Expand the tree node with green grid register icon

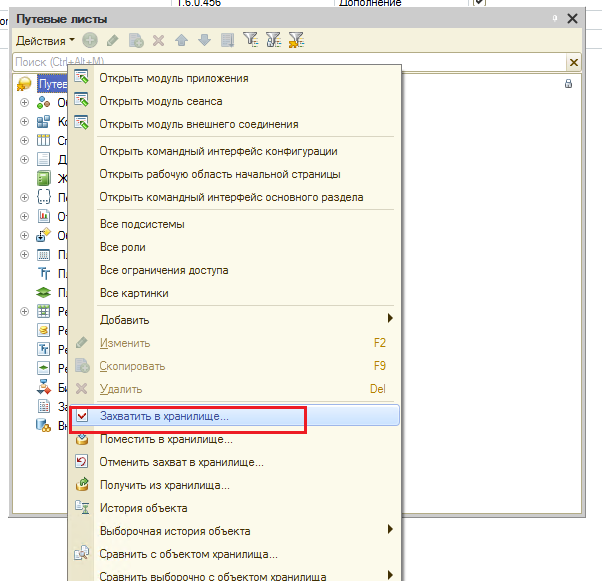point(24,311)
